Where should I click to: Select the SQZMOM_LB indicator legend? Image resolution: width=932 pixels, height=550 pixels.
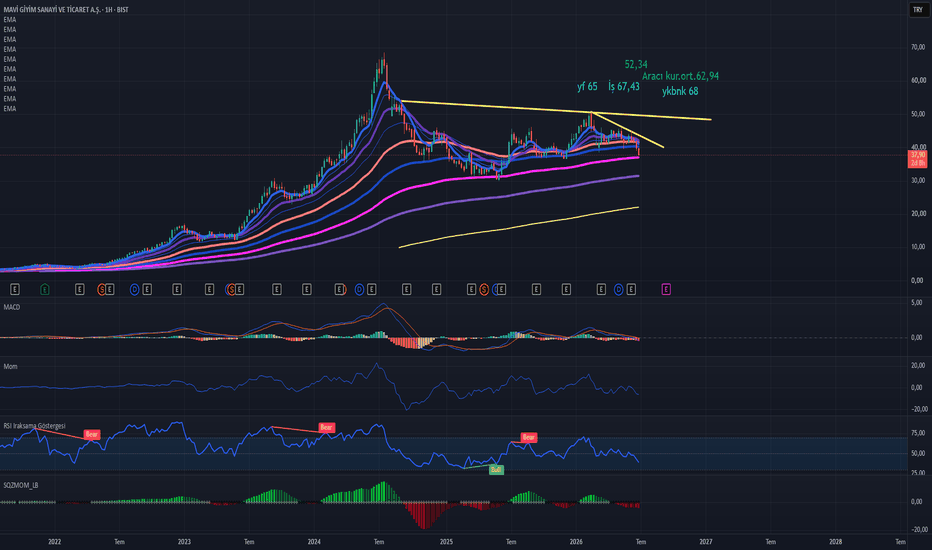[x=21, y=485]
